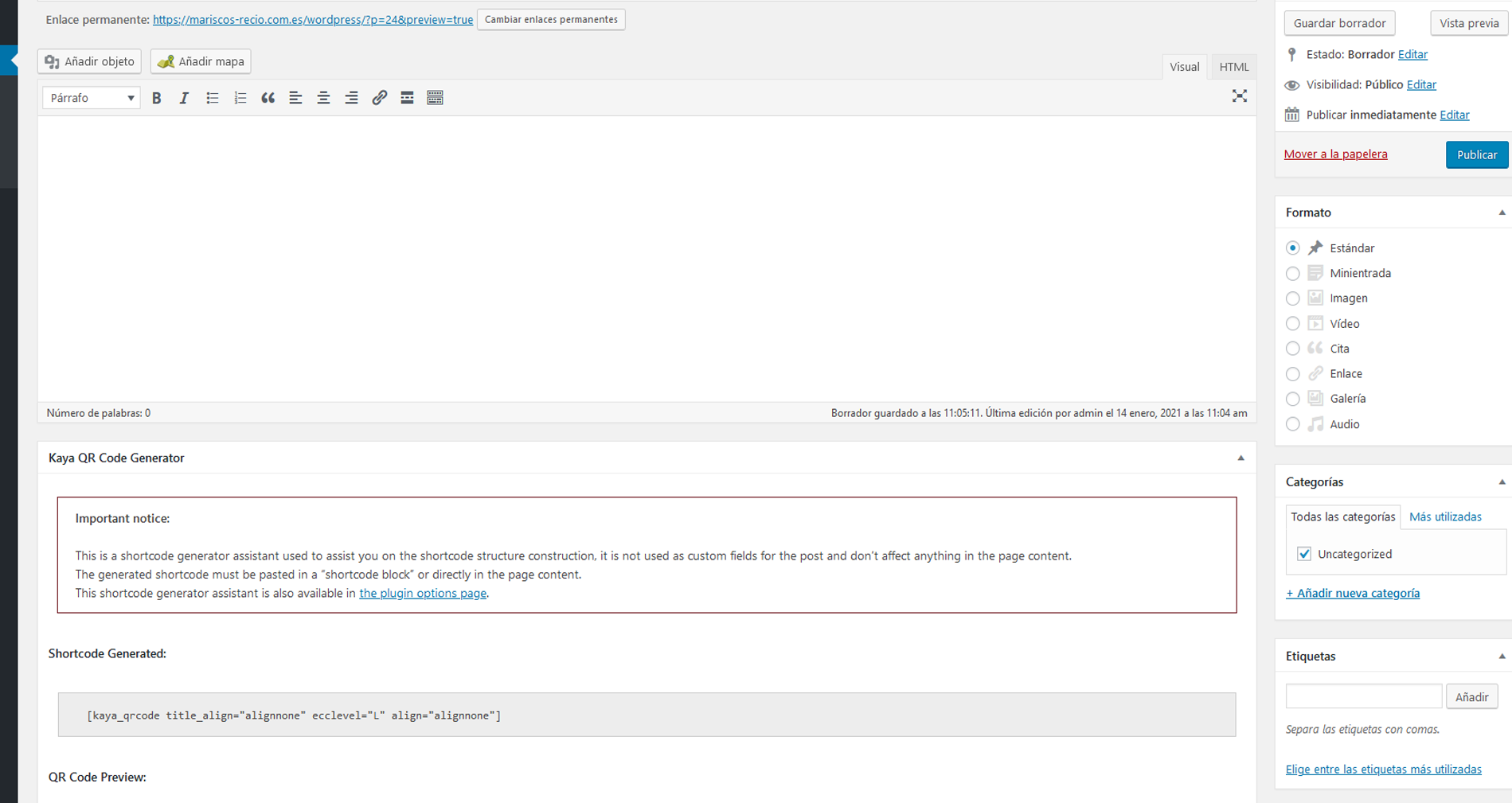
Task: Switch to the Visual editor tab
Action: coord(1184,67)
